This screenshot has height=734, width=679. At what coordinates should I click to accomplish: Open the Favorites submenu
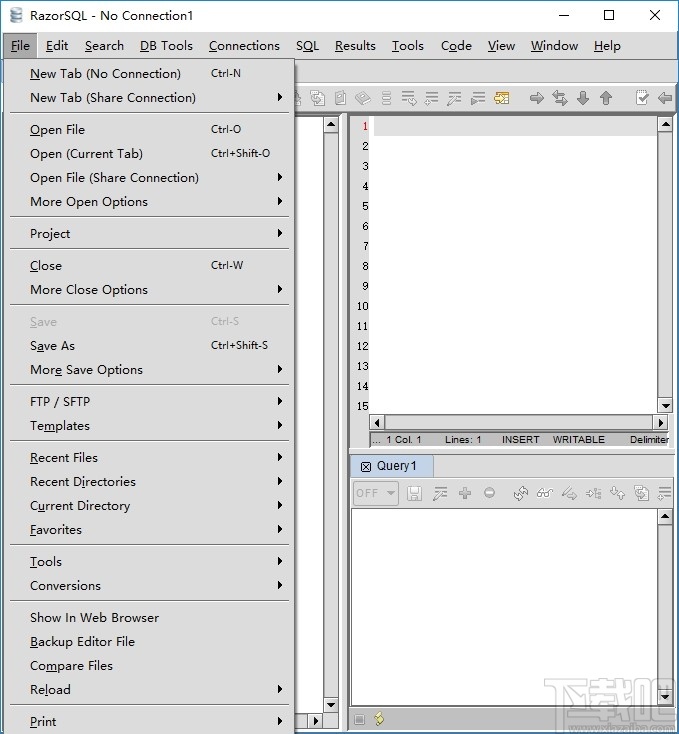pos(149,530)
